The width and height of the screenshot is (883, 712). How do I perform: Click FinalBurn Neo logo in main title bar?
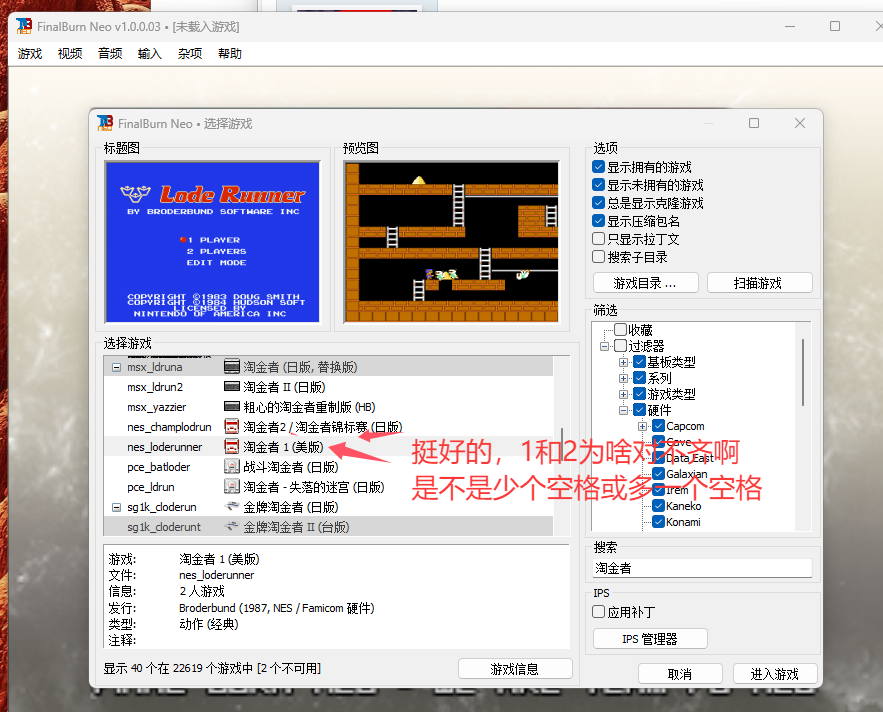[x=24, y=26]
